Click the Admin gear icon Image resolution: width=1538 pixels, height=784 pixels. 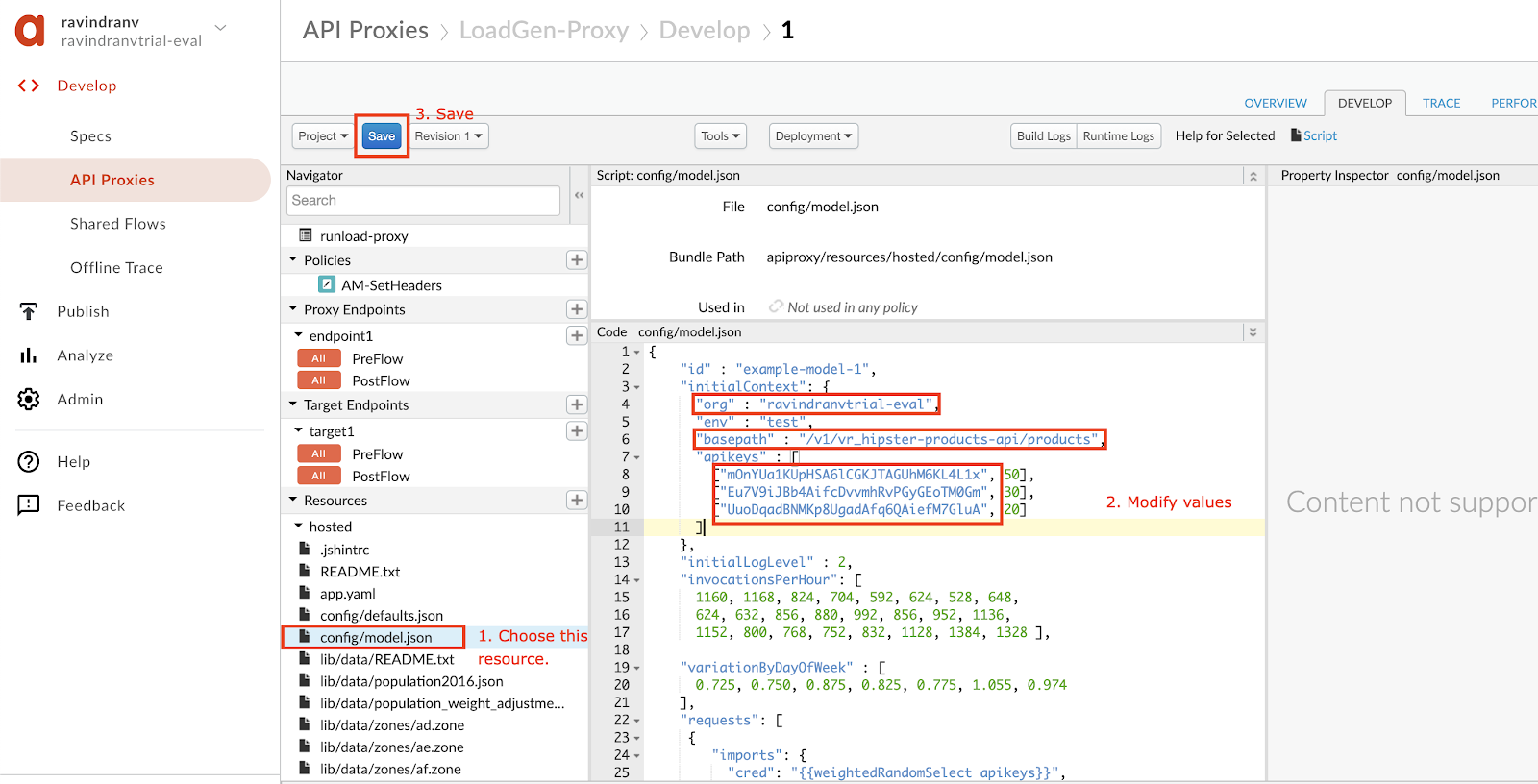[x=29, y=399]
